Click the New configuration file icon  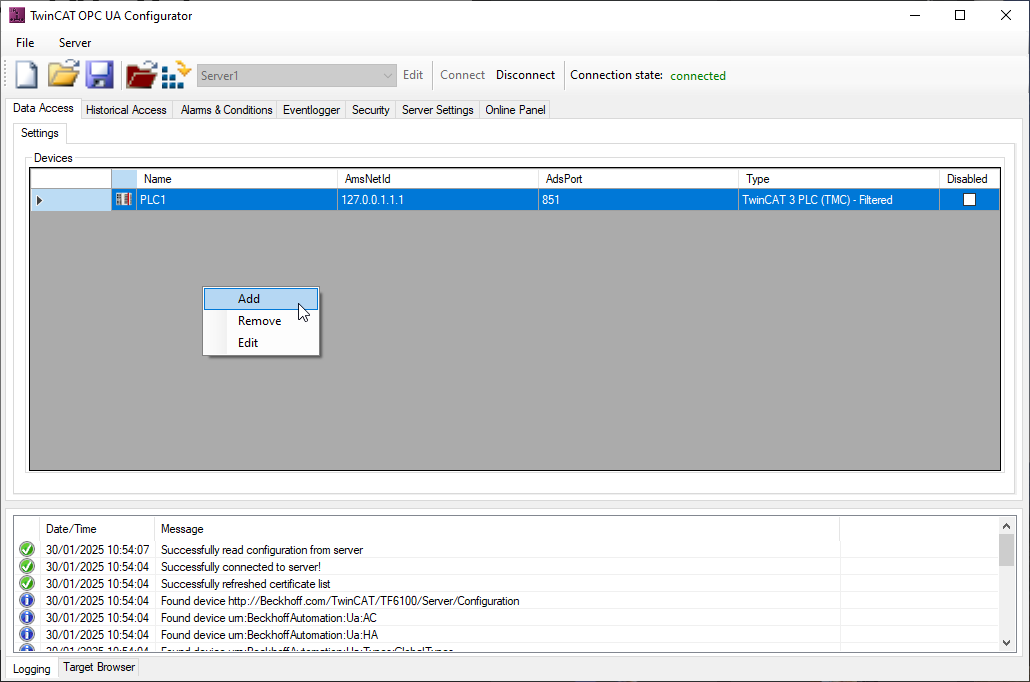(x=27, y=75)
